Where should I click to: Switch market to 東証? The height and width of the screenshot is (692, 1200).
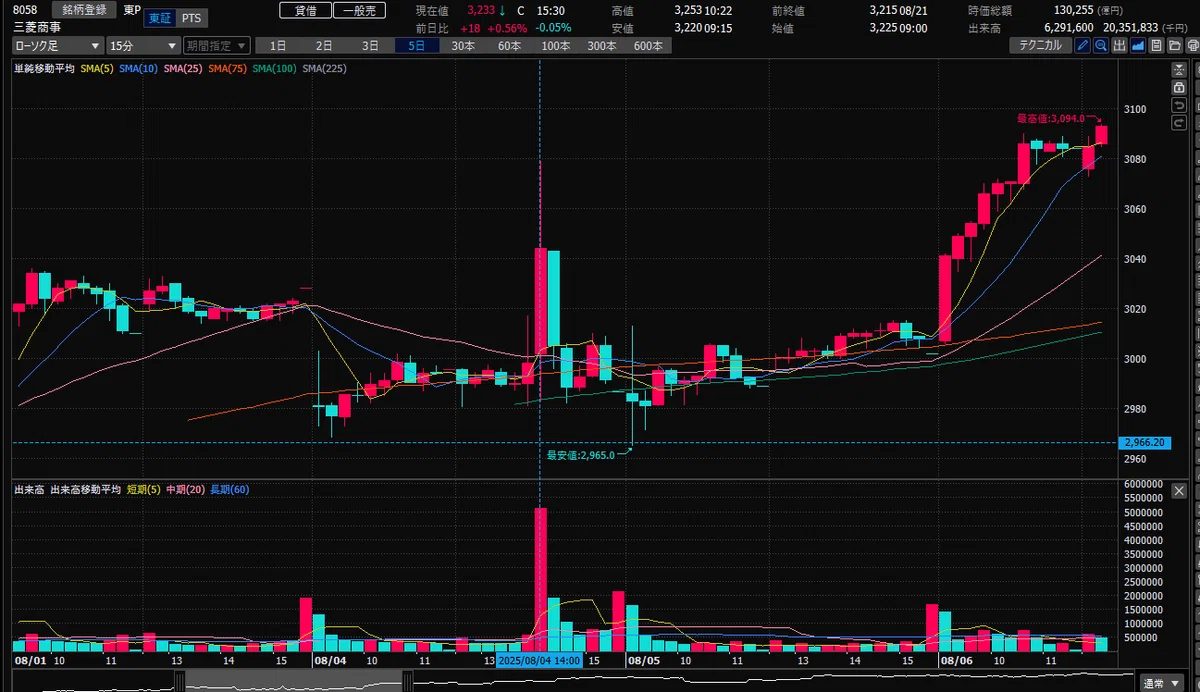(159, 19)
